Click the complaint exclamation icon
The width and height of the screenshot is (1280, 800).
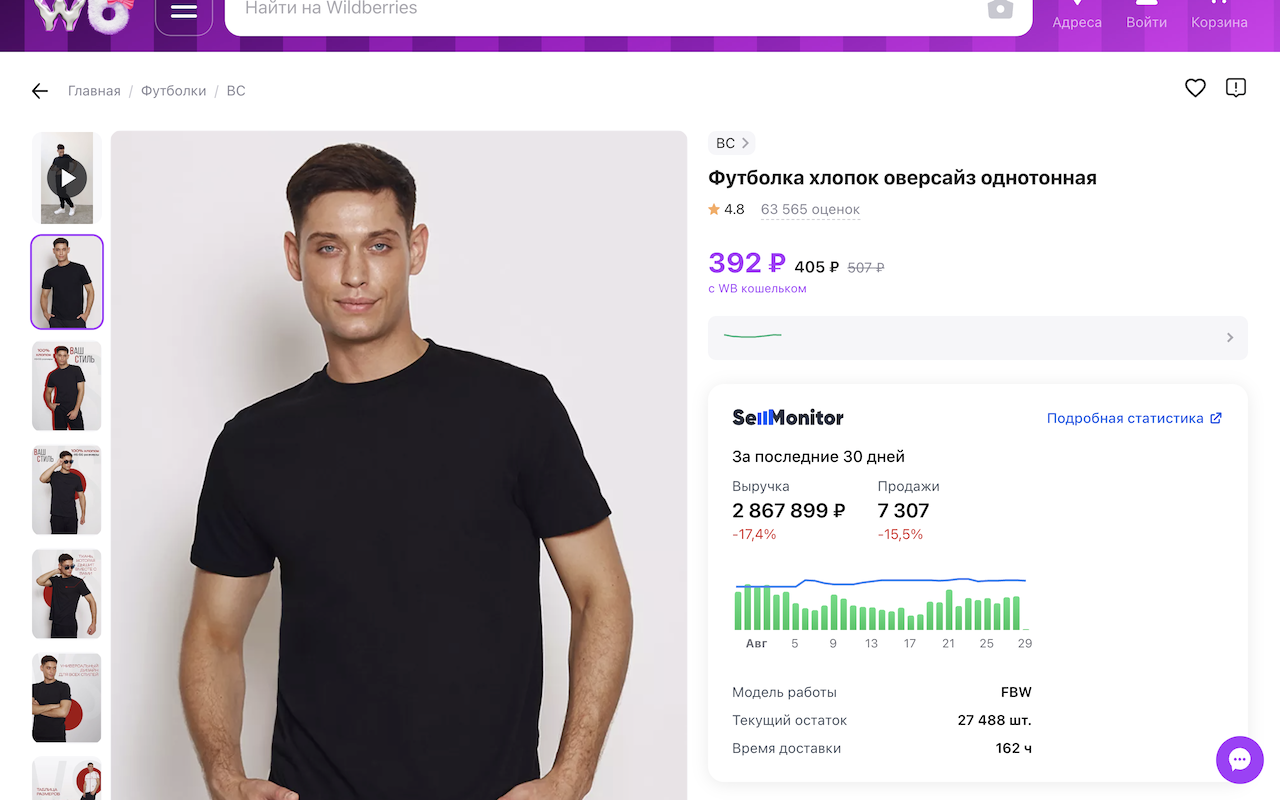point(1236,88)
